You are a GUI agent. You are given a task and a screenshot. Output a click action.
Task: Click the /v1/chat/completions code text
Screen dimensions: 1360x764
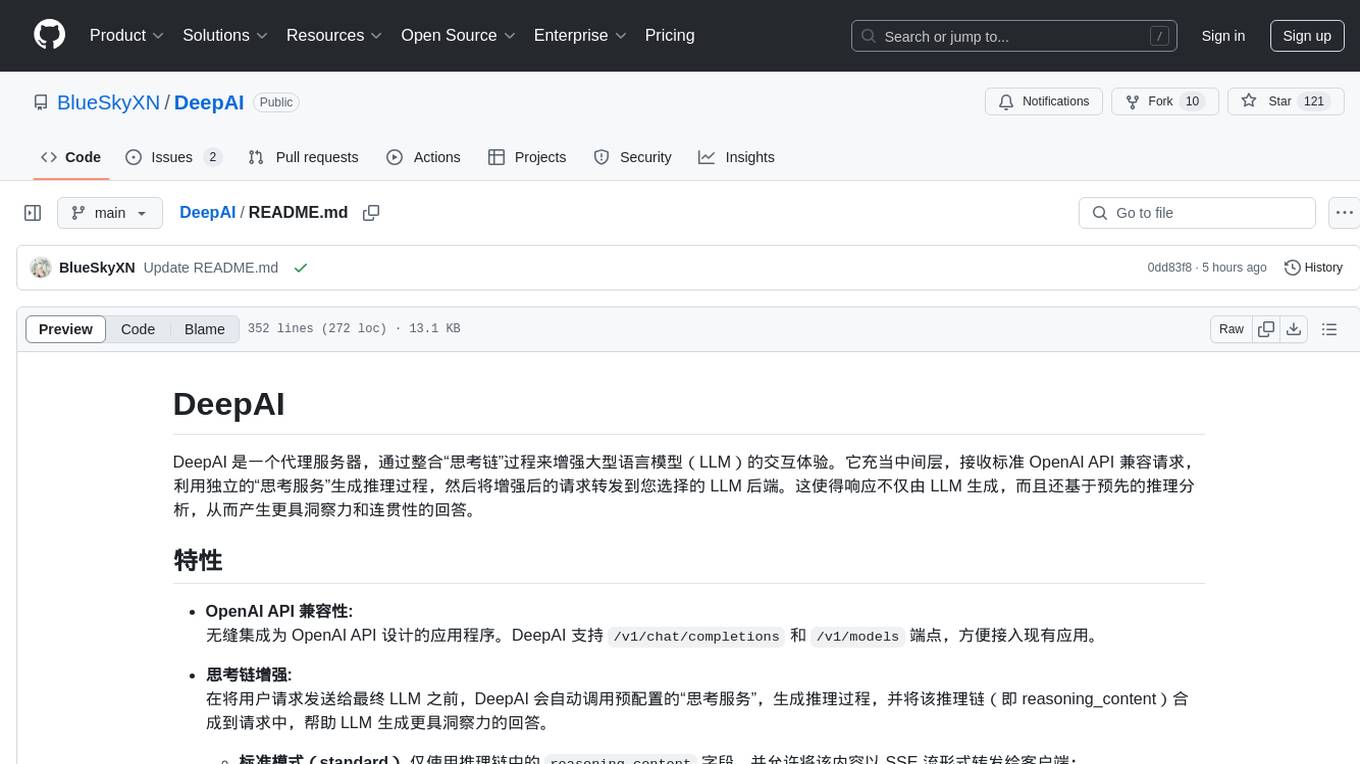coord(696,636)
